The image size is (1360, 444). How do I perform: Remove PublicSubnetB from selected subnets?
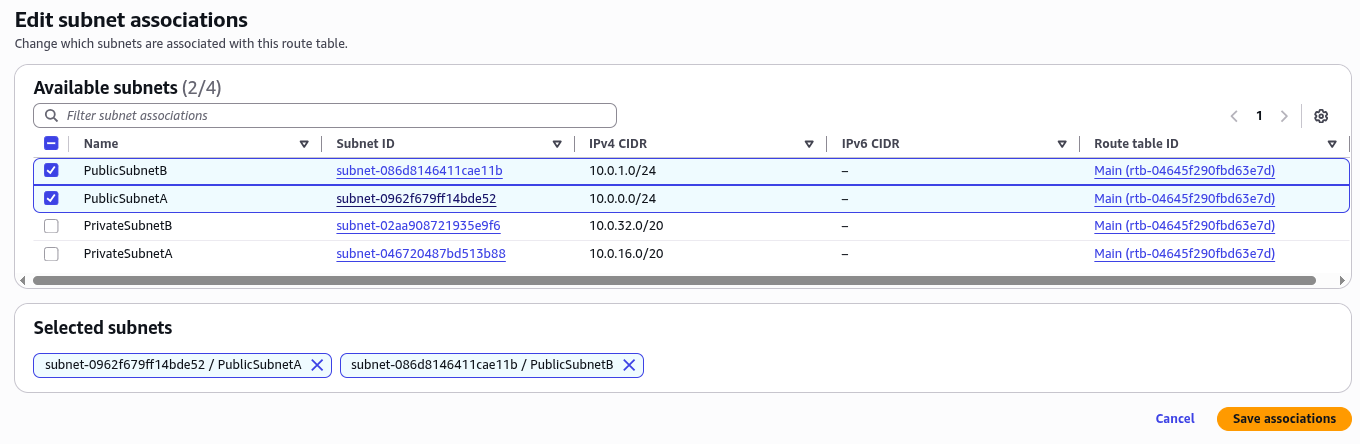pos(629,365)
